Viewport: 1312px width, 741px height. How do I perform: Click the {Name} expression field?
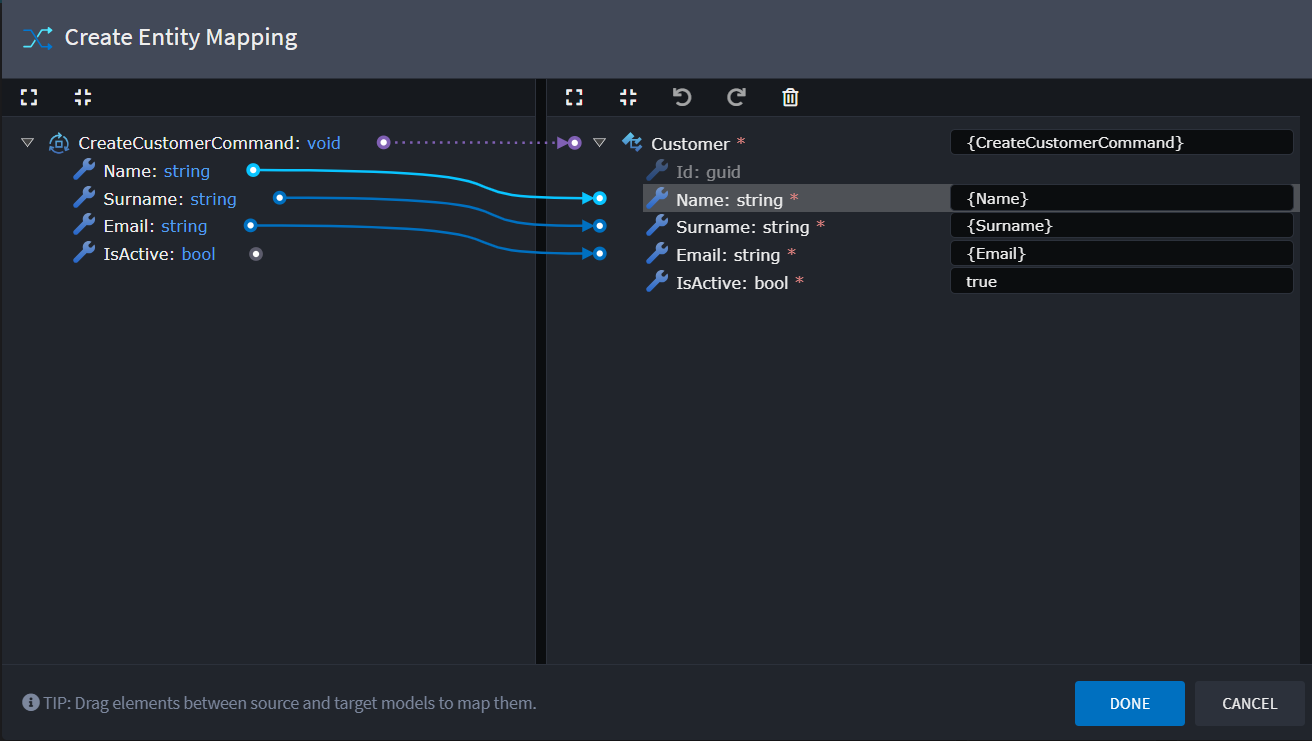(1122, 198)
